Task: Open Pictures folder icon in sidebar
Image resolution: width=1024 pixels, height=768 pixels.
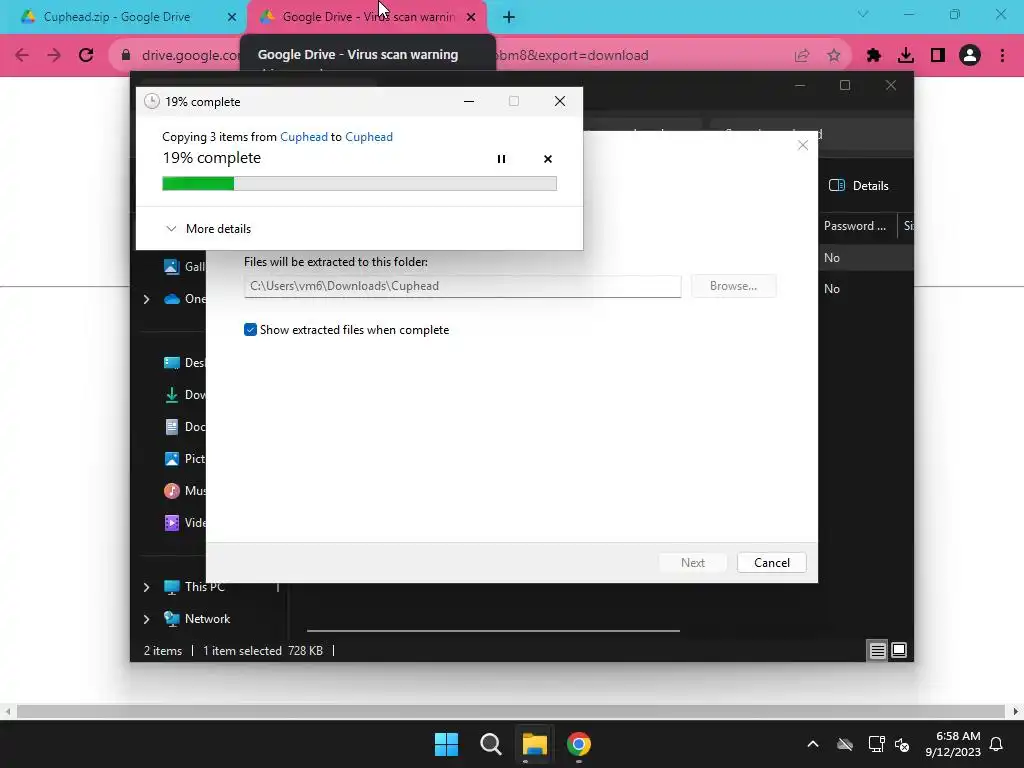Action: [172, 458]
